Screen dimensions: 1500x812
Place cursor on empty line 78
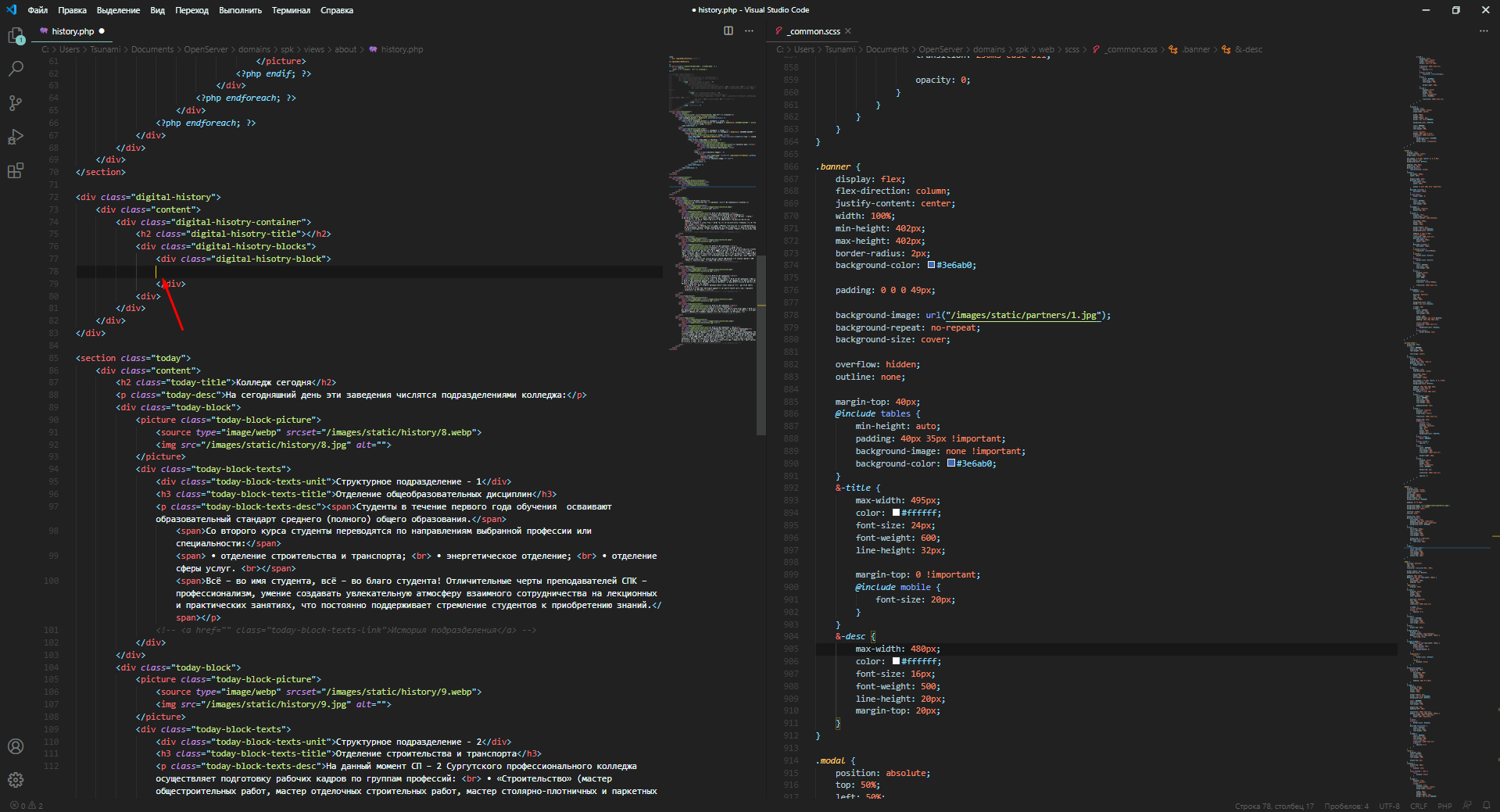(369, 271)
